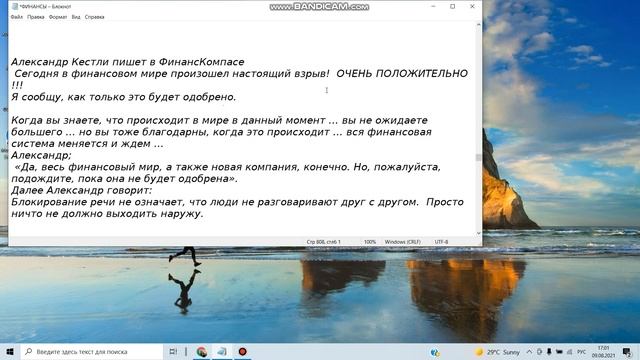640x360 pixels.
Task: Open the Windows Start menu
Action: (10, 352)
